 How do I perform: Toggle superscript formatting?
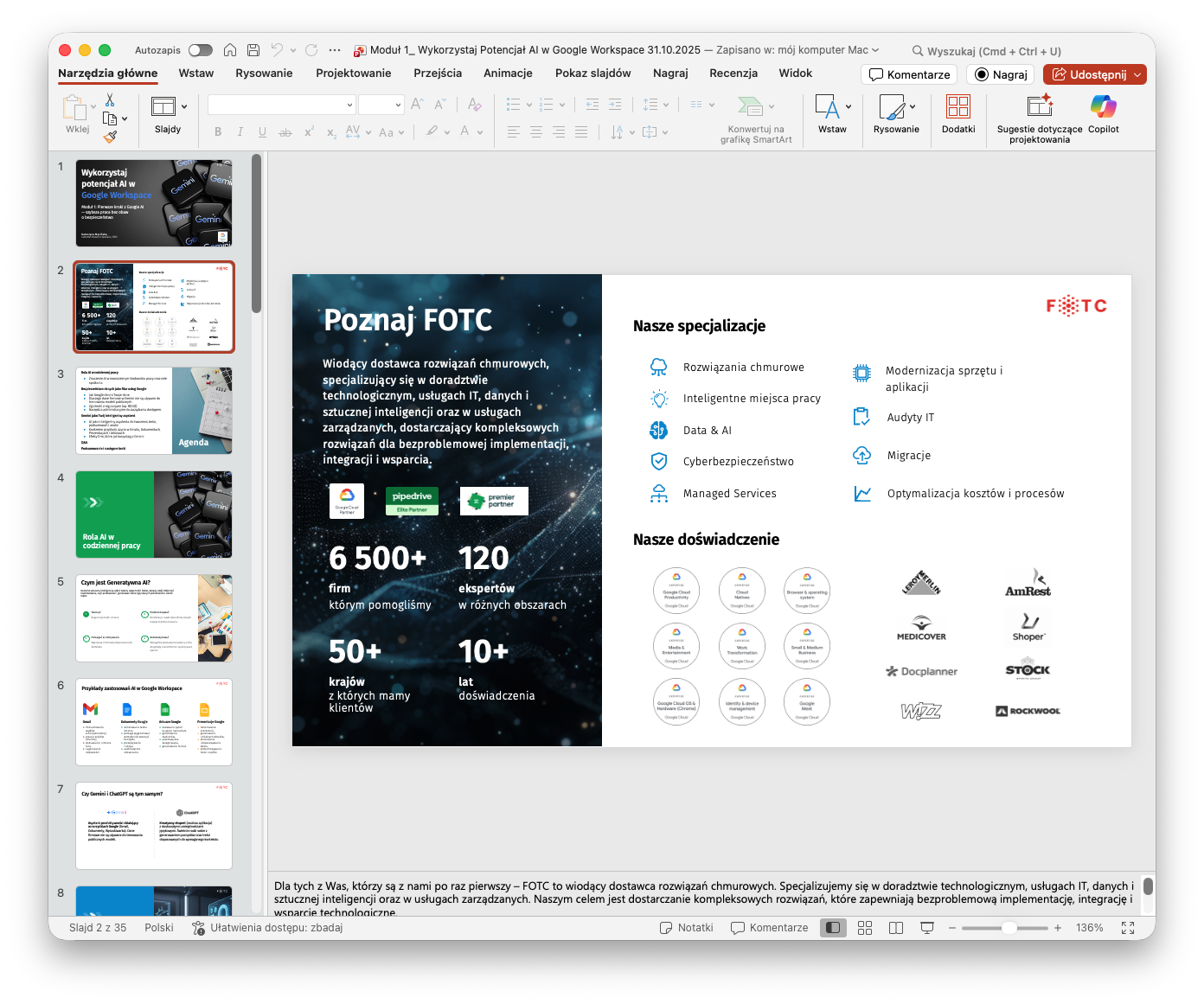click(309, 132)
